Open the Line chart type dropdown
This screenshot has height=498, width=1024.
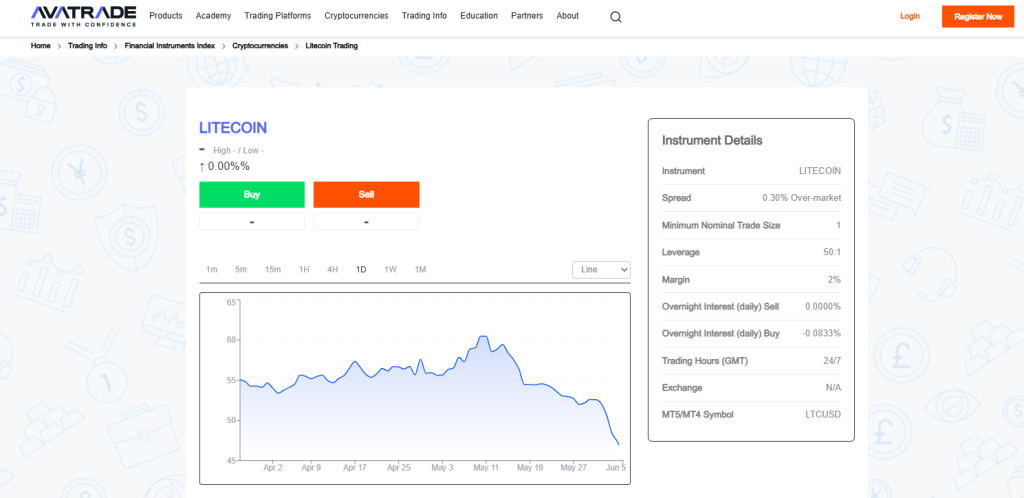click(601, 270)
